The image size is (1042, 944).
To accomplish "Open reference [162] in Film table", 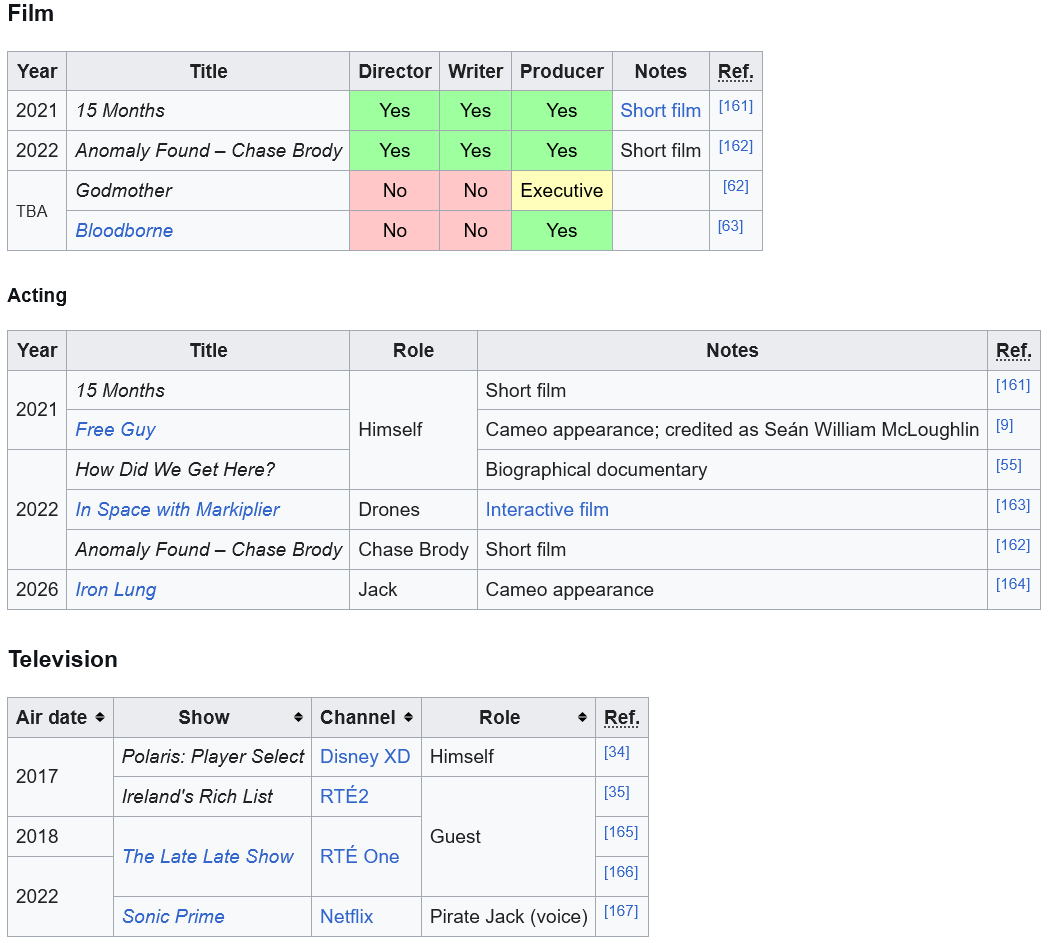I will coord(736,146).
